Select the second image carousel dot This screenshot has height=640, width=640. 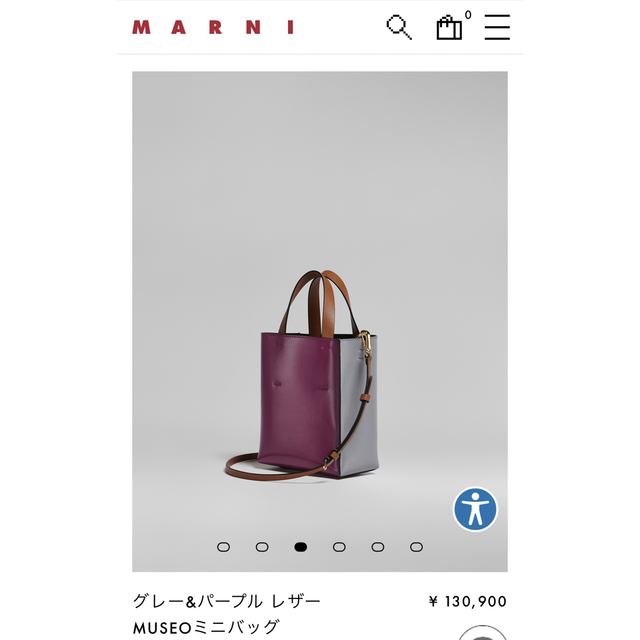pyautogui.click(x=262, y=547)
